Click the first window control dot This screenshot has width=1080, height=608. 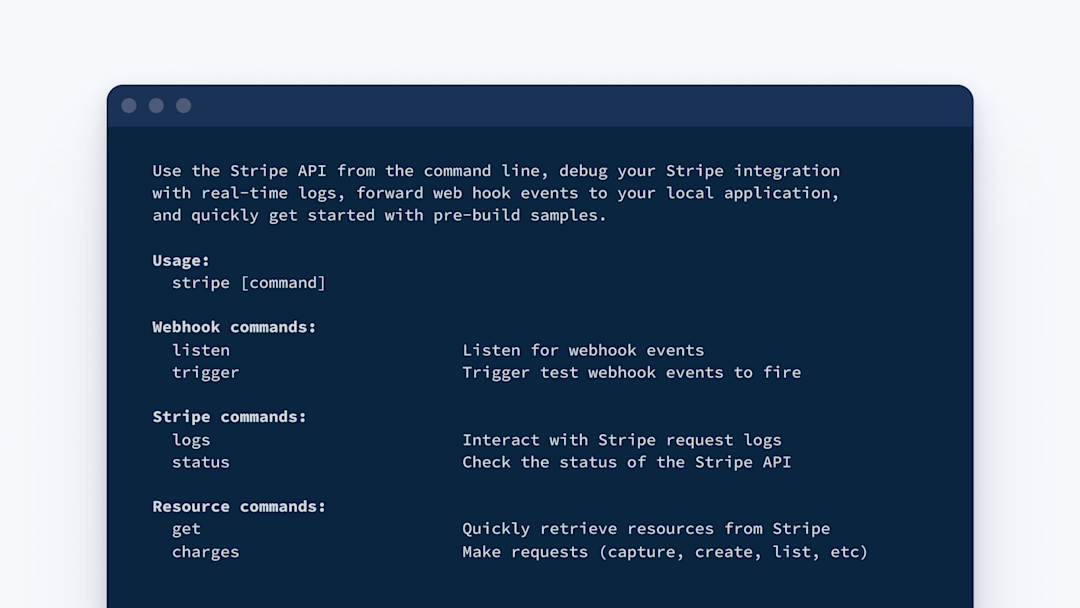129,105
